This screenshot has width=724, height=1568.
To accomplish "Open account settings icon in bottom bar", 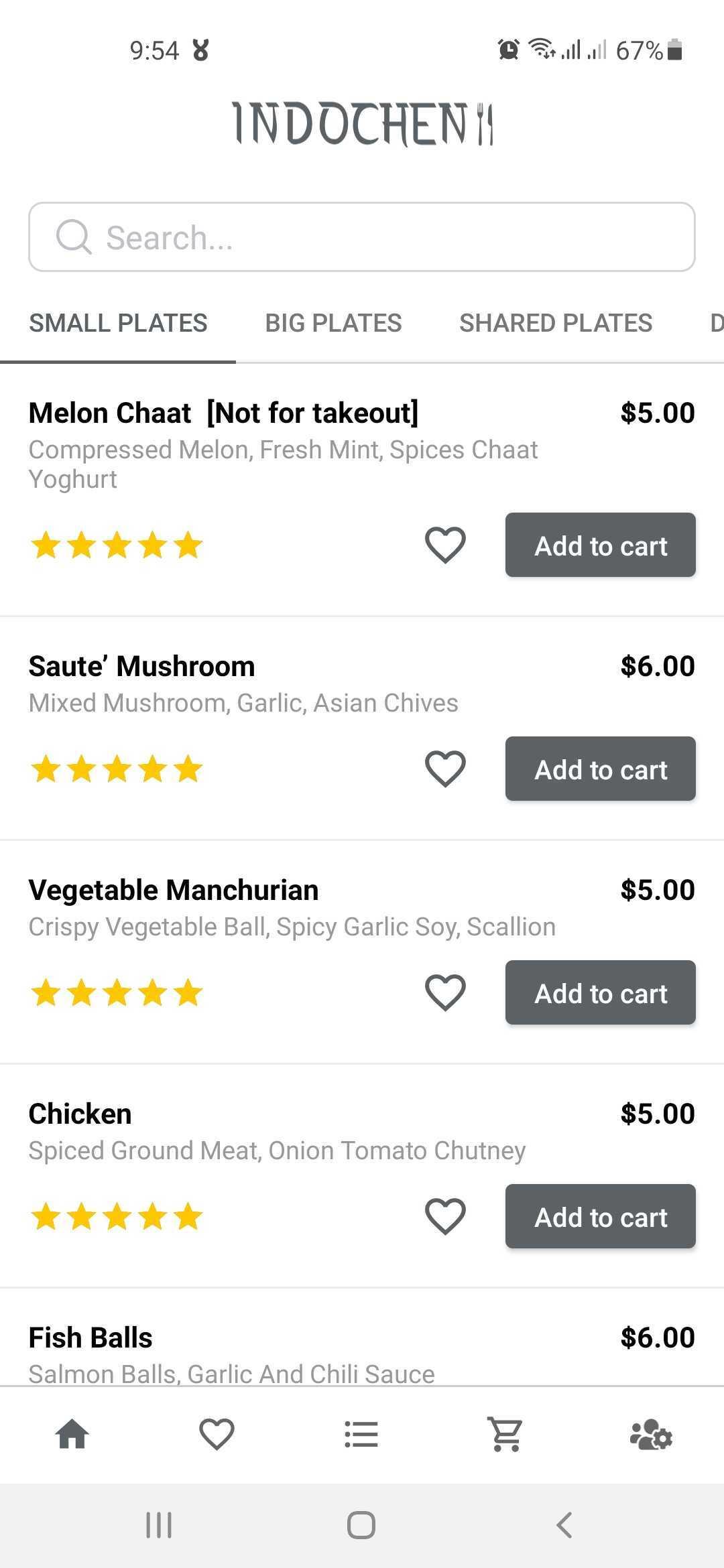I will (x=651, y=1435).
